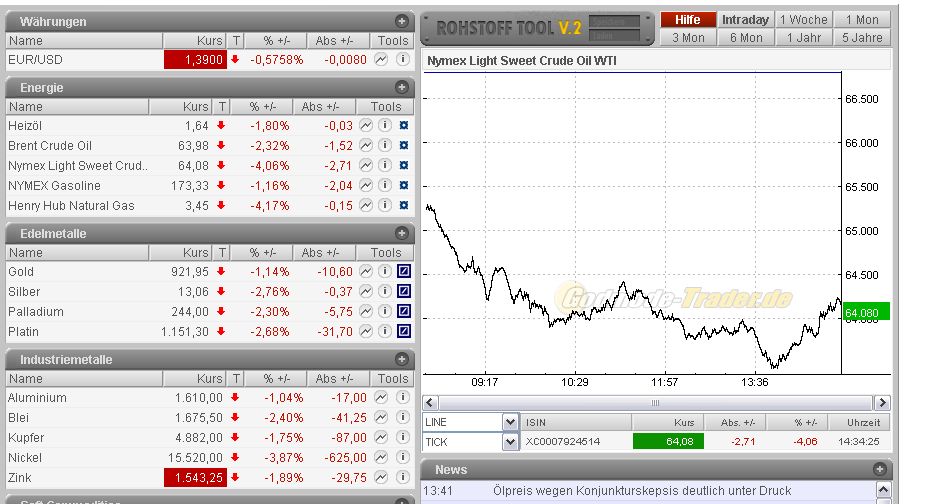Expand the Energie panel with plus button
Screen dimensions: 932x504
[x=402, y=87]
